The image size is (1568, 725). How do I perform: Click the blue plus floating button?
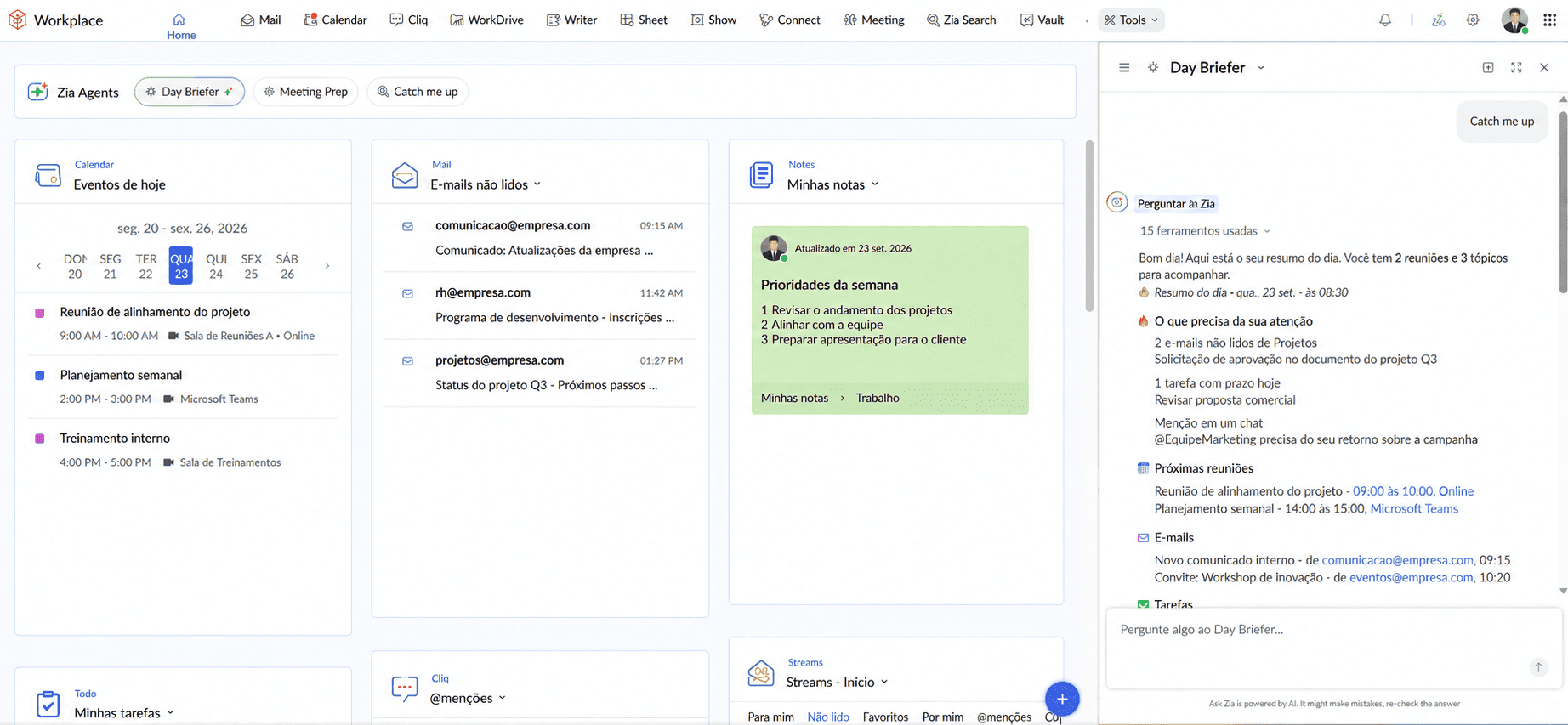point(1062,699)
